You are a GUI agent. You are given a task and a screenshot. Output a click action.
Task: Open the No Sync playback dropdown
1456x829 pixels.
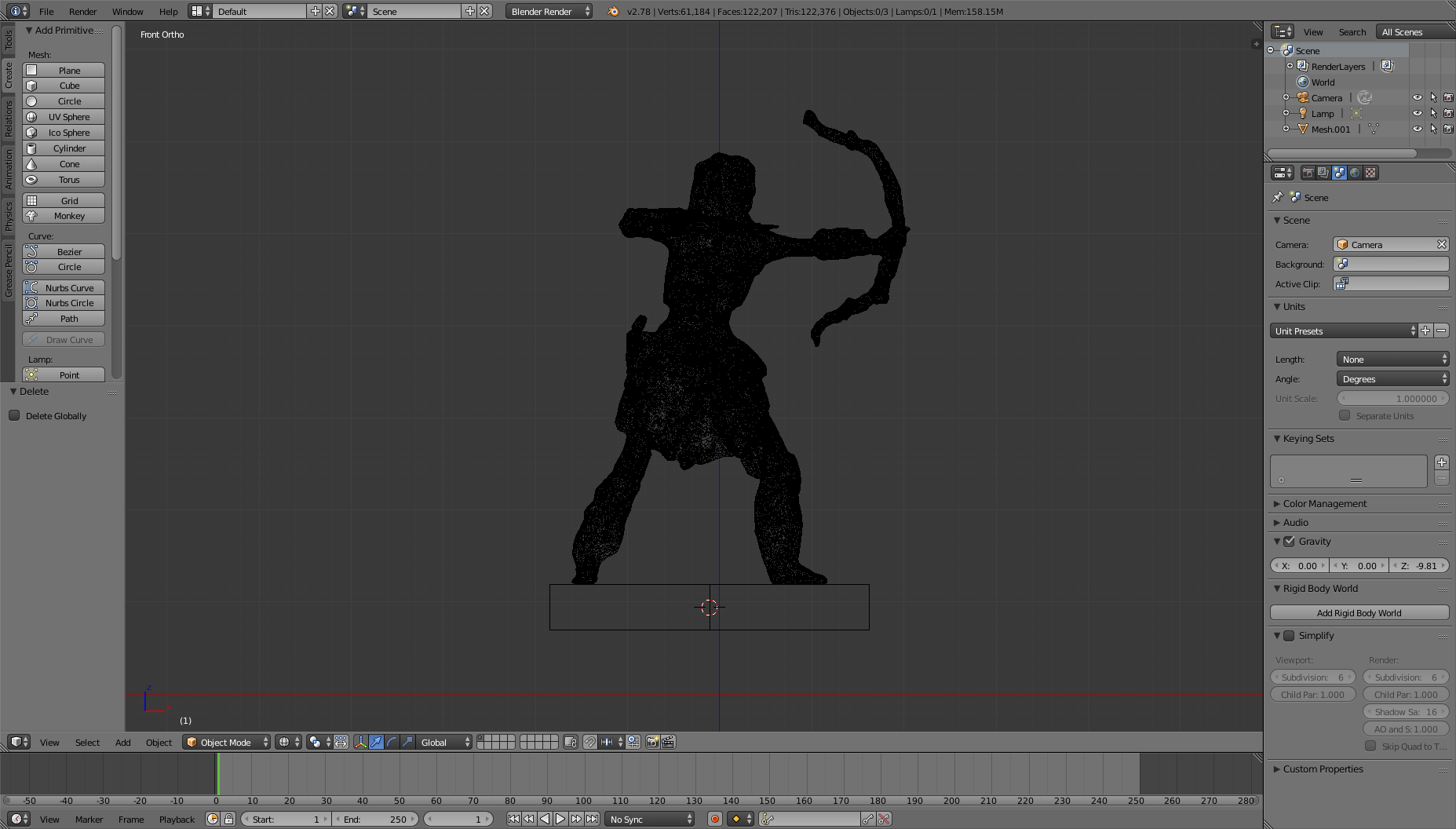point(650,819)
